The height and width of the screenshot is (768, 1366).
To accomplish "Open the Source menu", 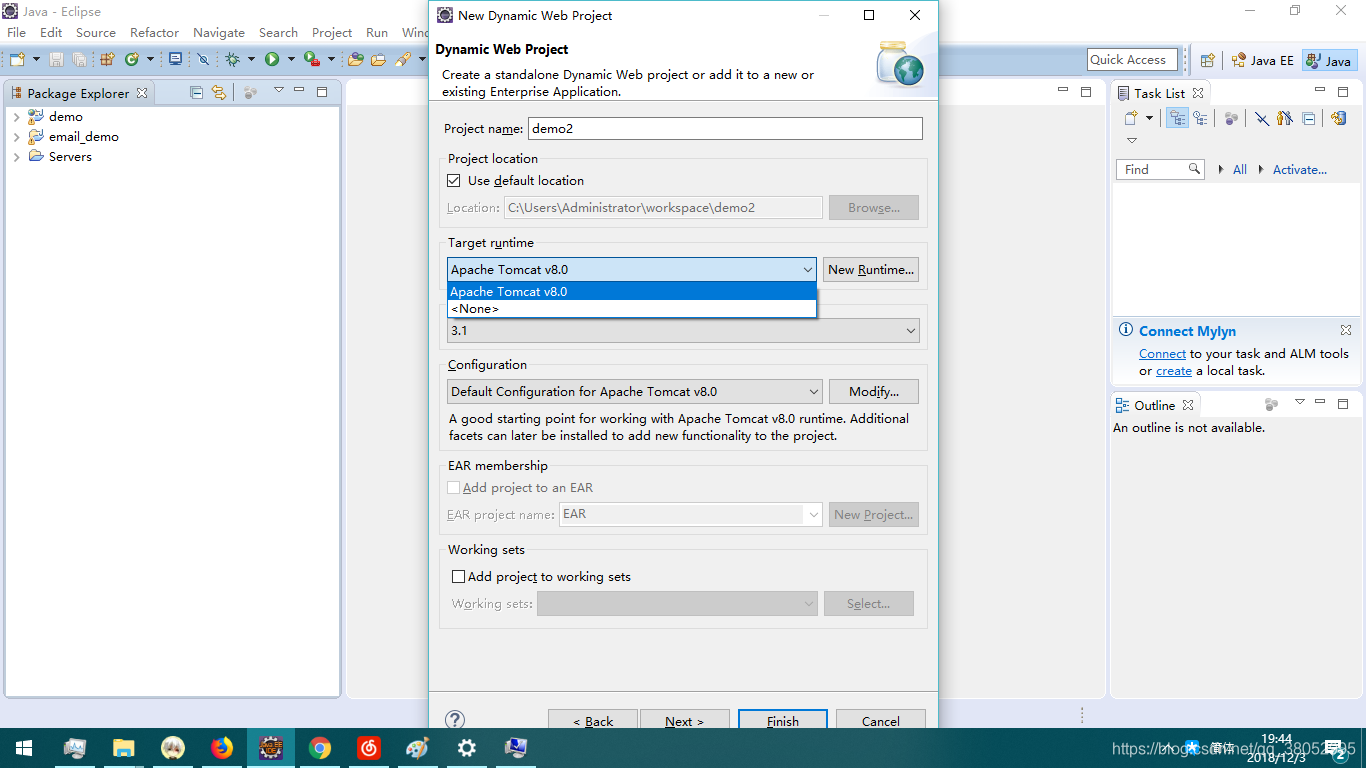I will tap(96, 32).
